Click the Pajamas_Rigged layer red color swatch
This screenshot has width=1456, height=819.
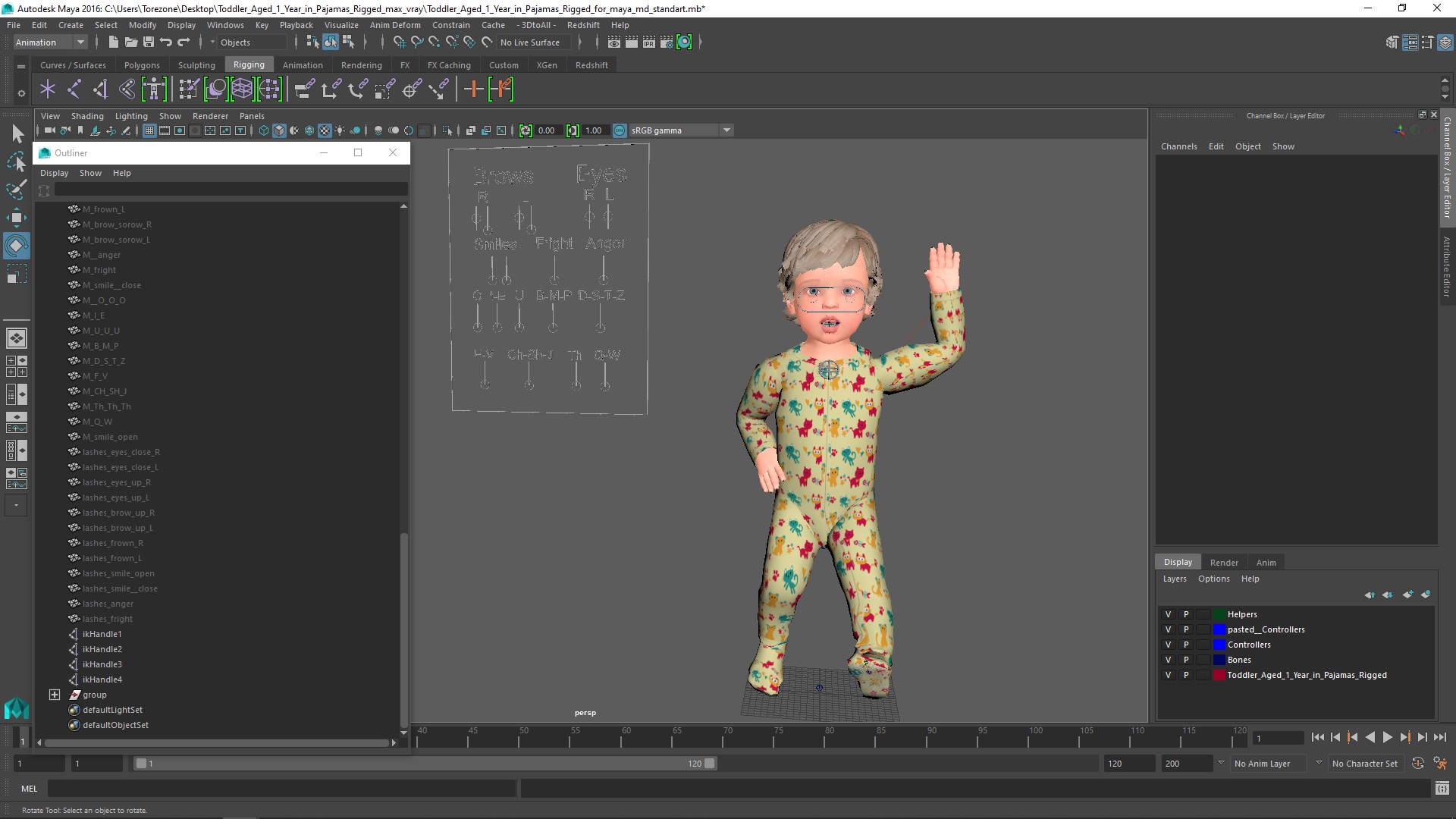click(1219, 675)
